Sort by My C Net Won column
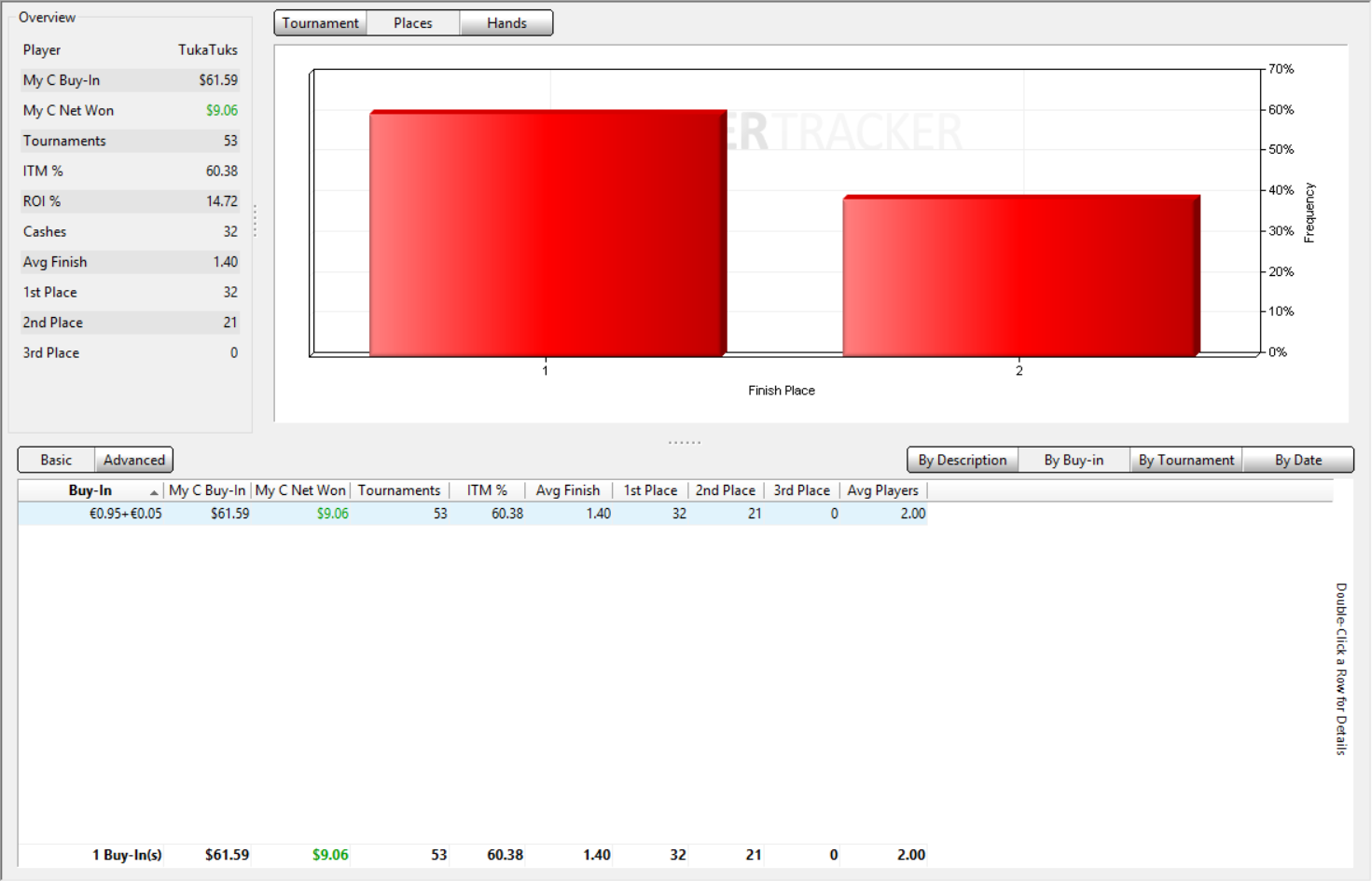 point(300,490)
